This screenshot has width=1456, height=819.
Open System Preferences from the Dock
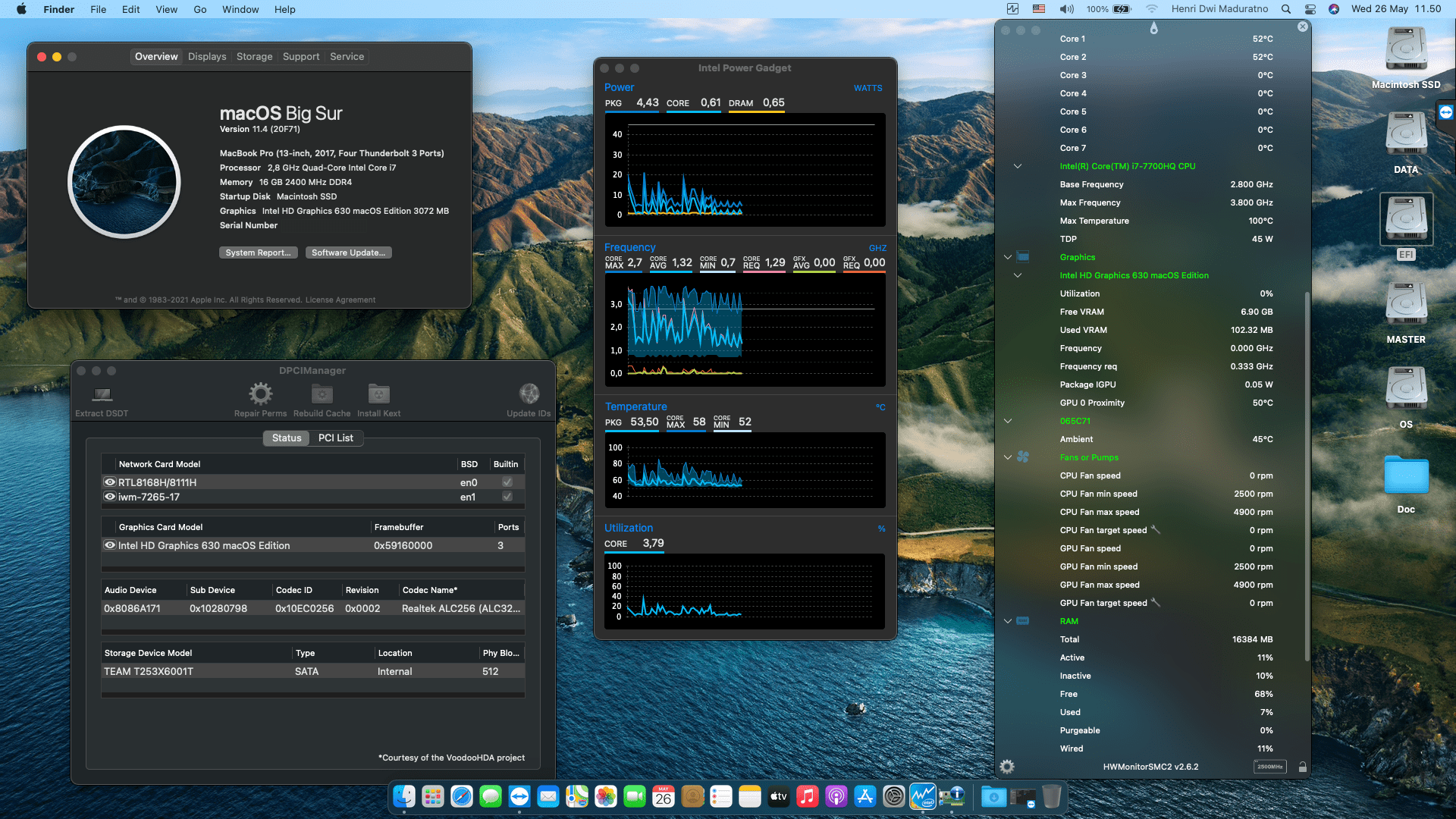point(894,796)
